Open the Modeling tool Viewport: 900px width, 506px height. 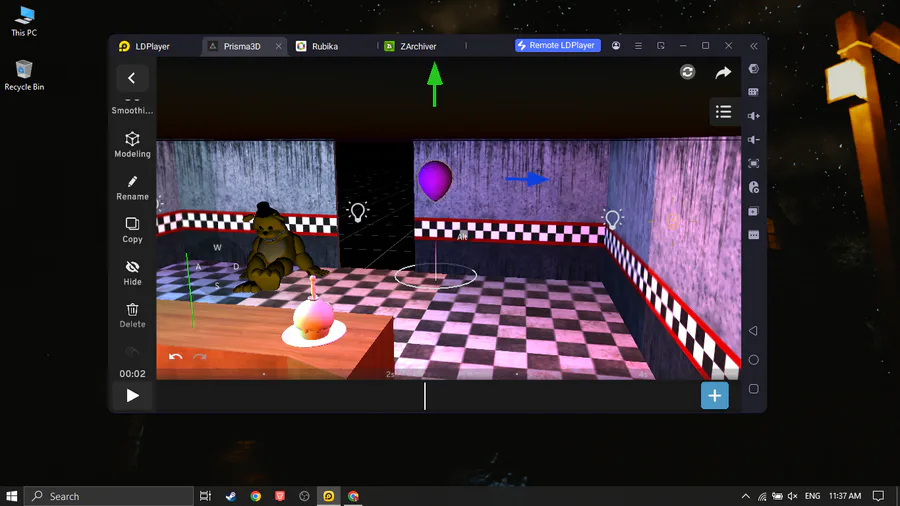[x=132, y=145]
